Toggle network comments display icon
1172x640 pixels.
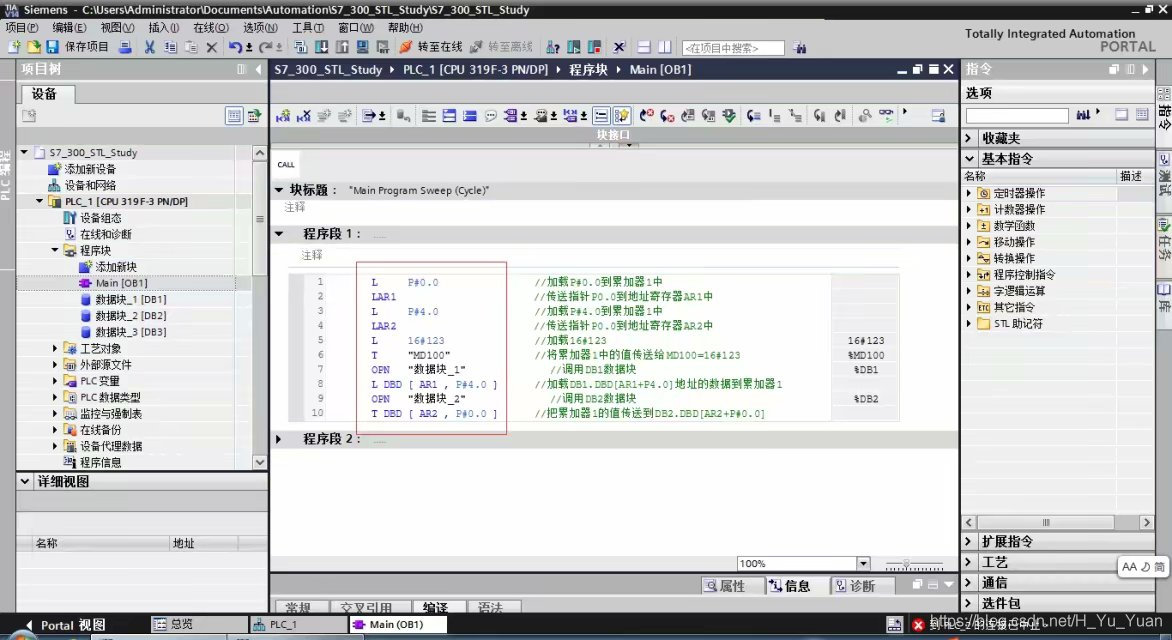coord(601,116)
